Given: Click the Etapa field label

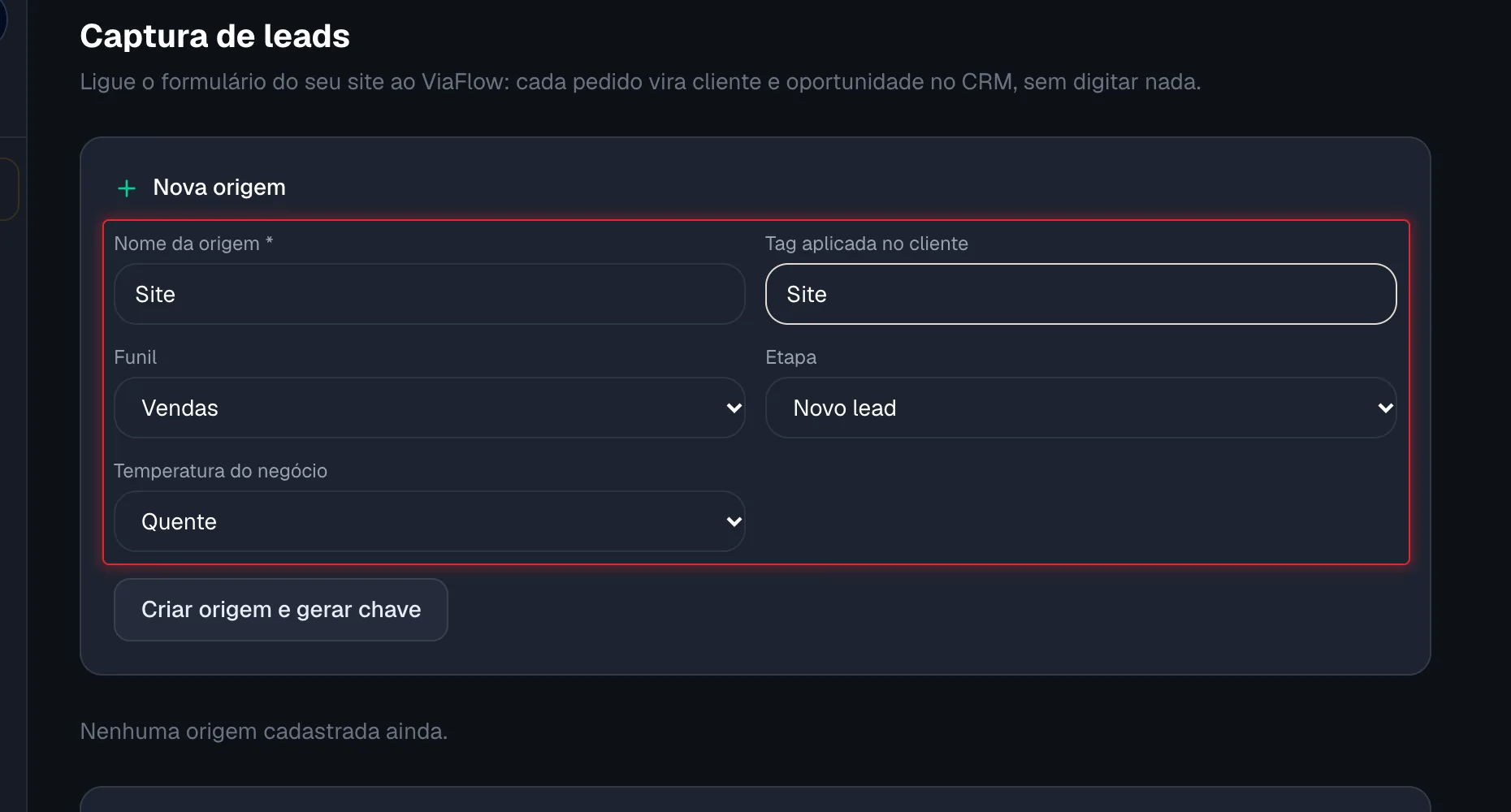Looking at the screenshot, I should 791,357.
